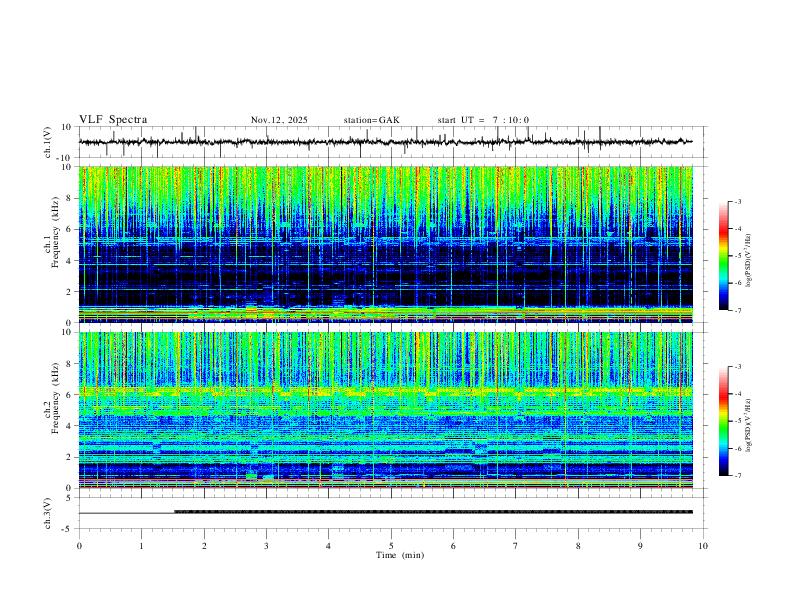Click the "6" tick on the Time axis

pyautogui.click(x=453, y=546)
